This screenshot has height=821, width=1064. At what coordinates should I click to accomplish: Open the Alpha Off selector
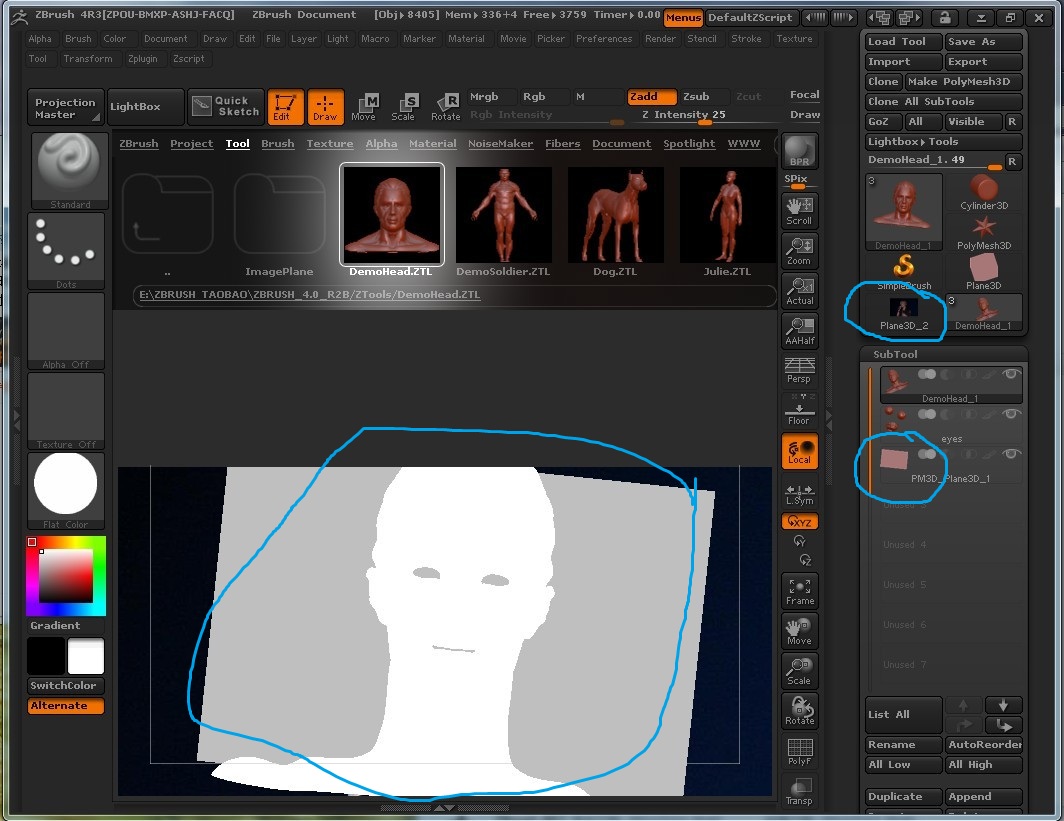click(66, 331)
